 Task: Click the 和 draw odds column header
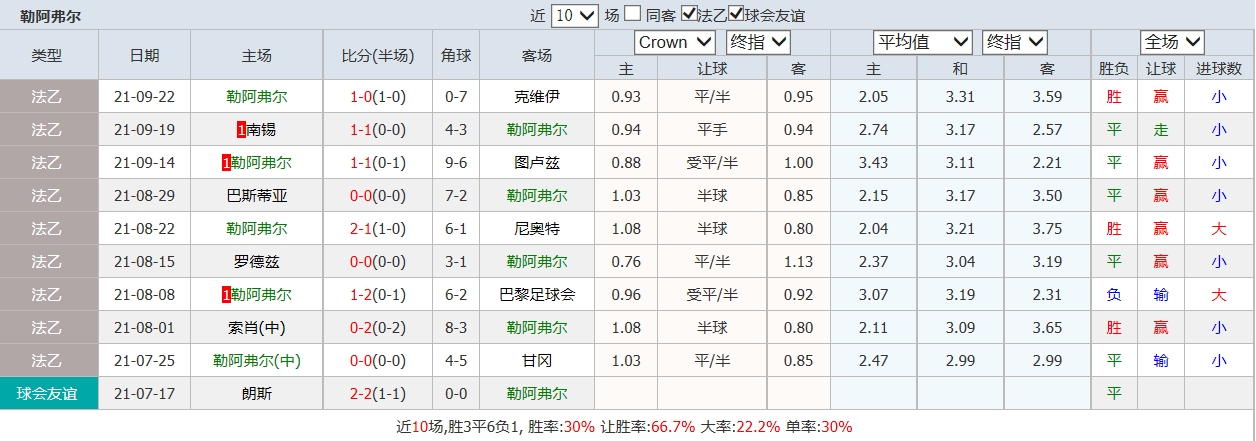pyautogui.click(x=960, y=69)
